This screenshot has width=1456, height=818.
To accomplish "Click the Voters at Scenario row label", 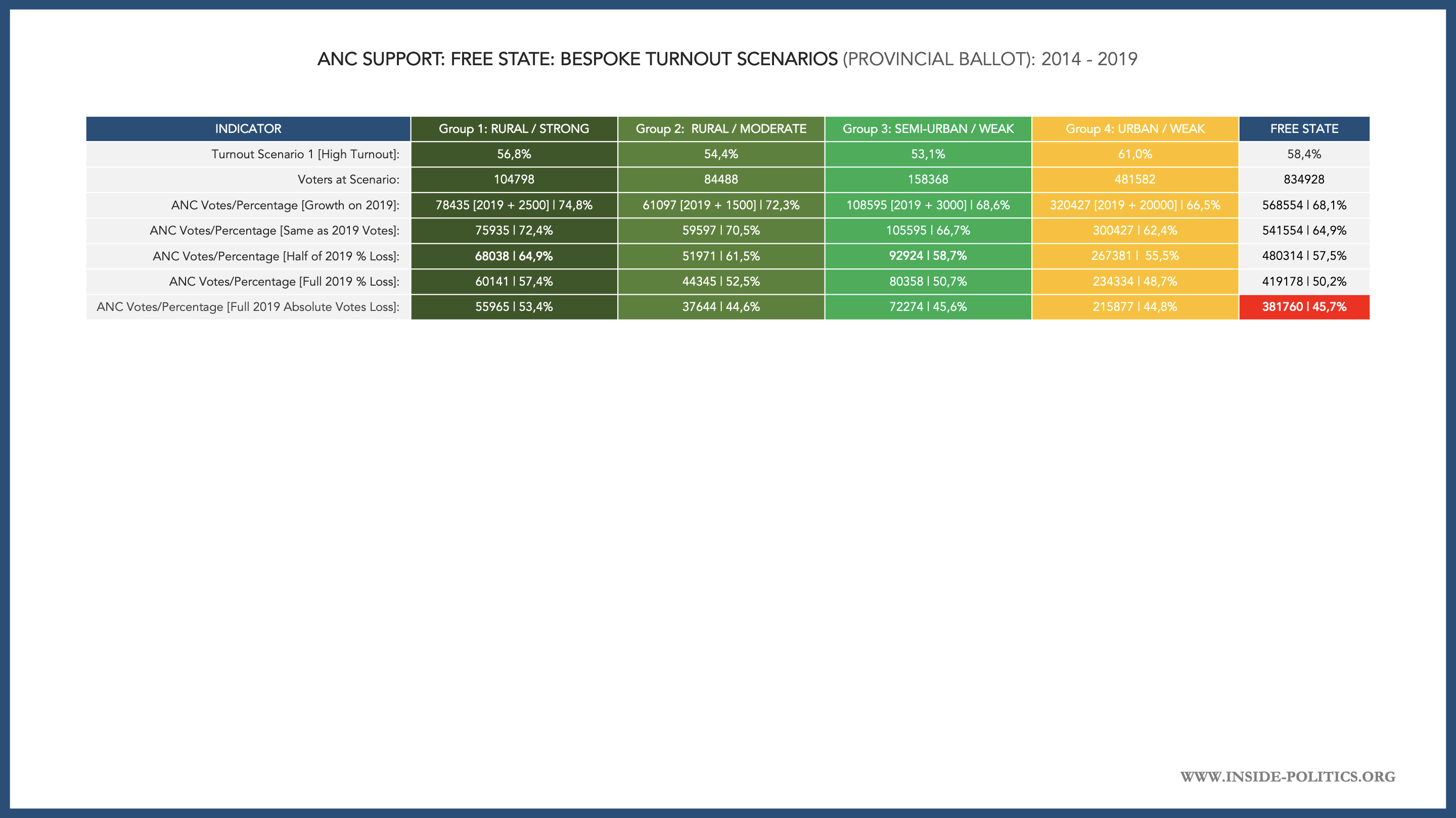I will tap(348, 180).
